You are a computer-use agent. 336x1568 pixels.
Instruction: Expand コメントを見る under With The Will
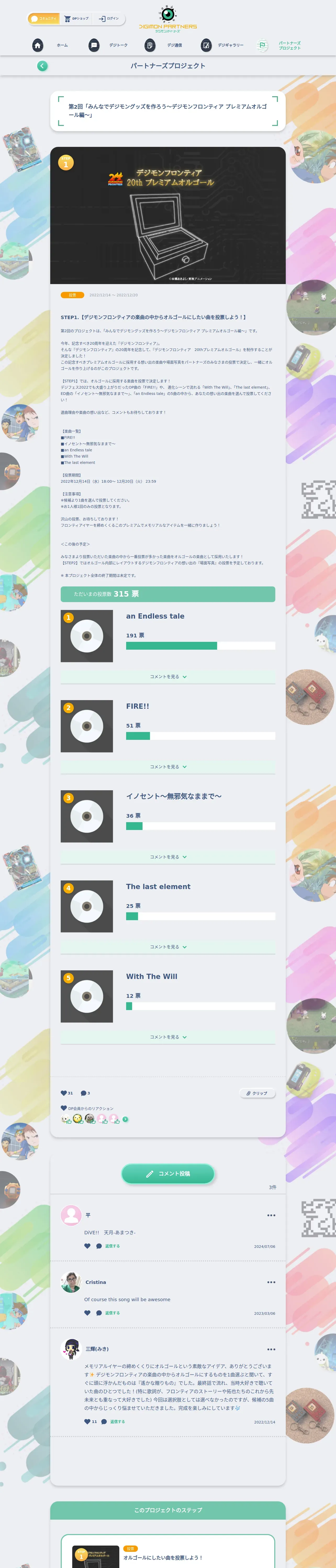tap(168, 1037)
